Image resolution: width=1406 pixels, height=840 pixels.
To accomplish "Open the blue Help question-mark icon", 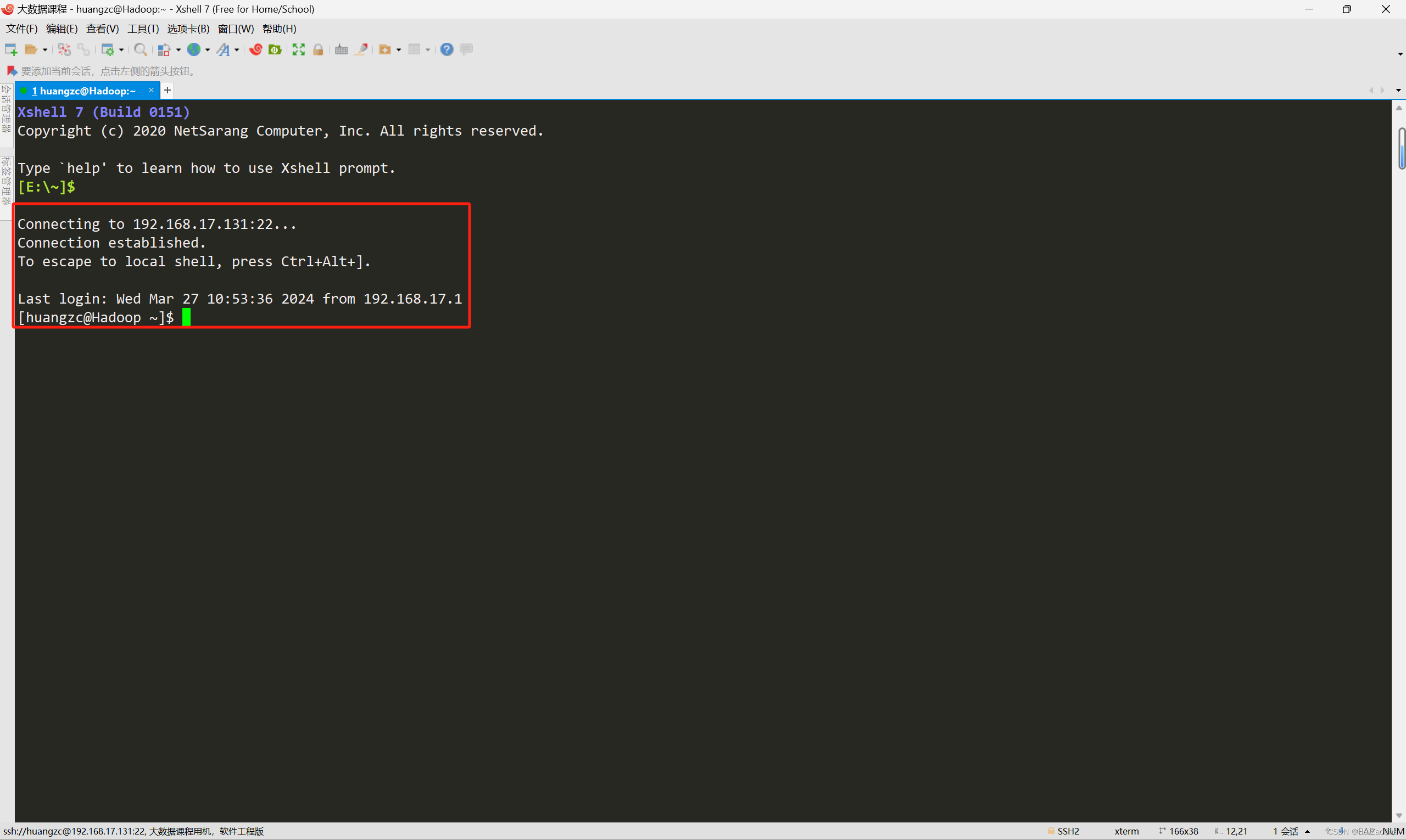I will pos(447,50).
